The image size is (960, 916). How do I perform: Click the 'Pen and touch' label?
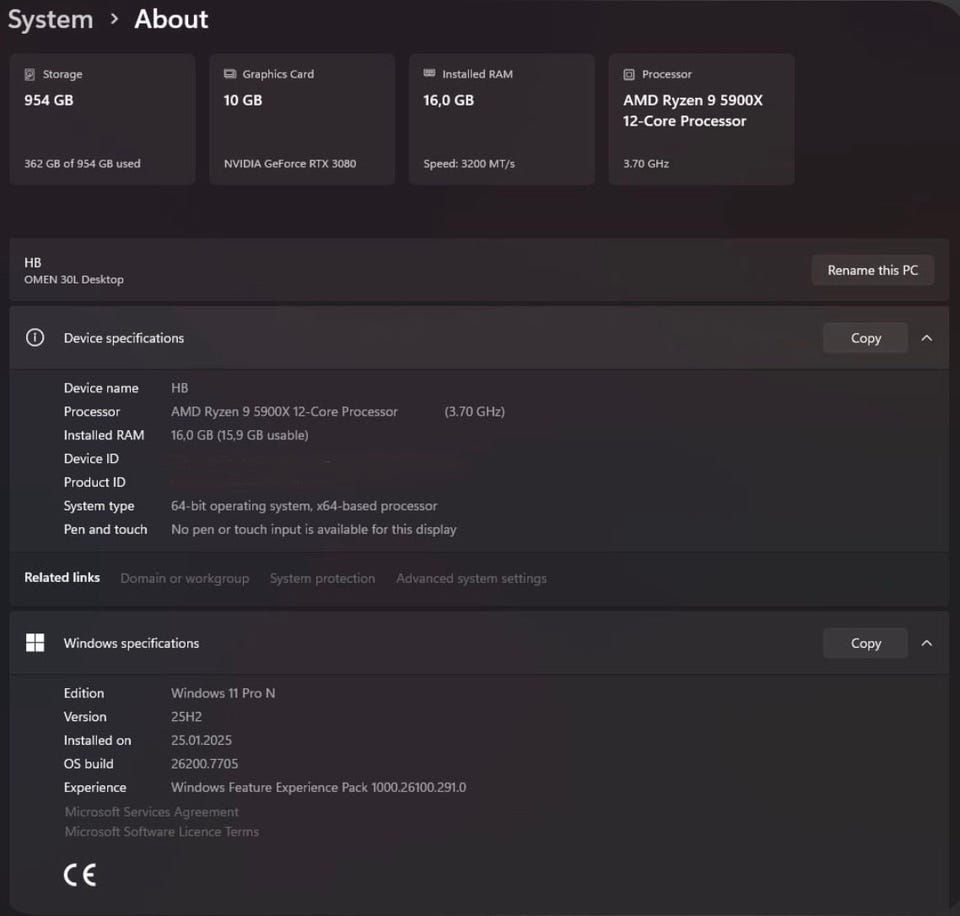pyautogui.click(x=105, y=529)
